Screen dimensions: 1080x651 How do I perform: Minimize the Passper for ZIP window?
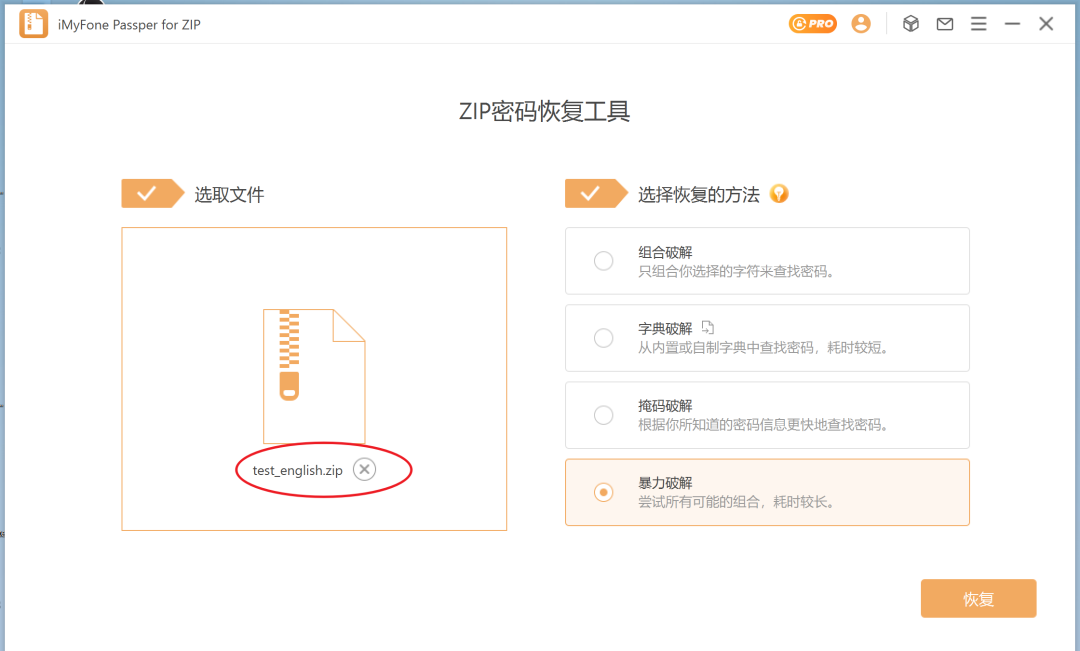point(1012,24)
